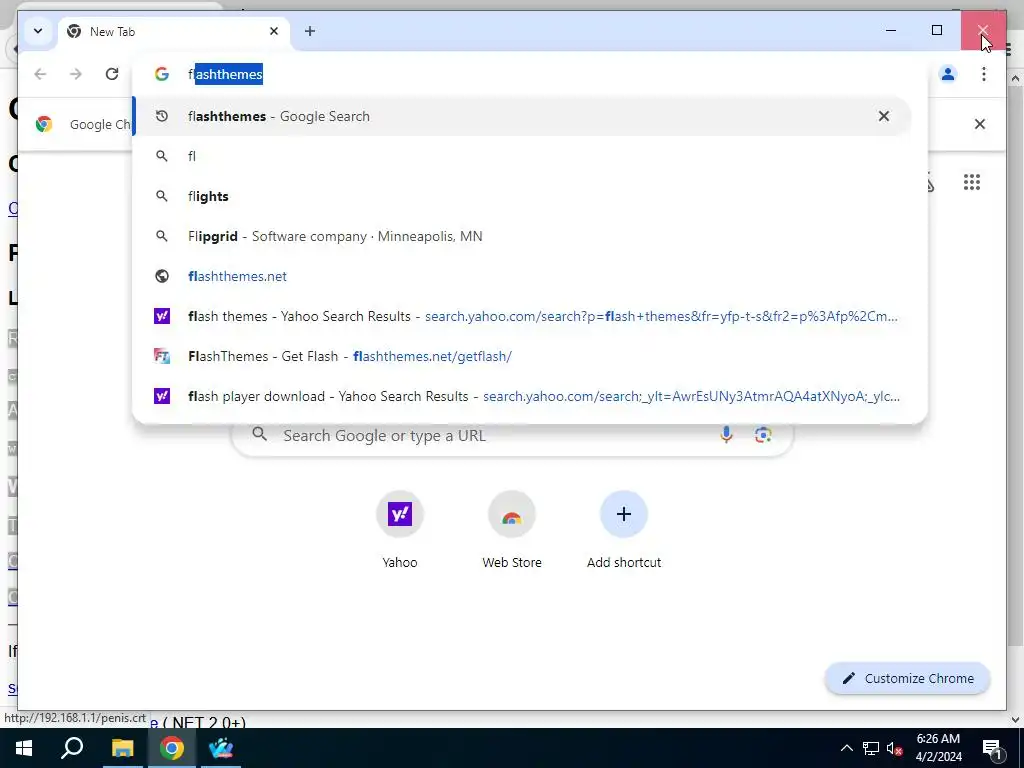Open the Windows Start menu
The height and width of the screenshot is (768, 1024).
click(24, 748)
